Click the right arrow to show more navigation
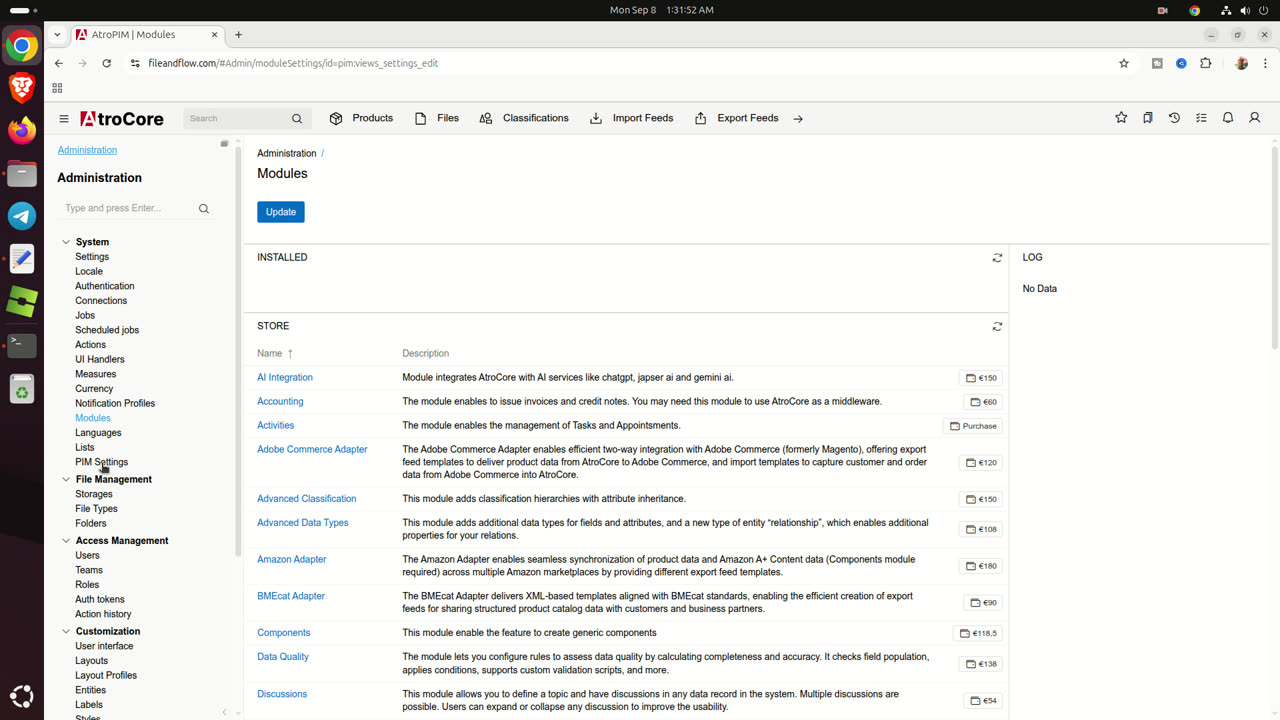This screenshot has width=1280, height=720. (798, 118)
